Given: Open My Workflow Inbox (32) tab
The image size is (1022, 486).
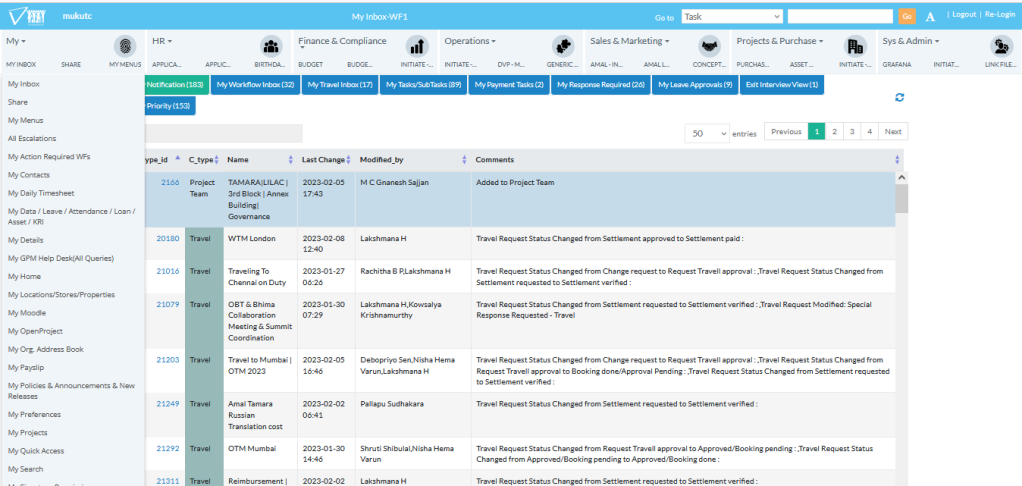Looking at the screenshot, I should [256, 85].
